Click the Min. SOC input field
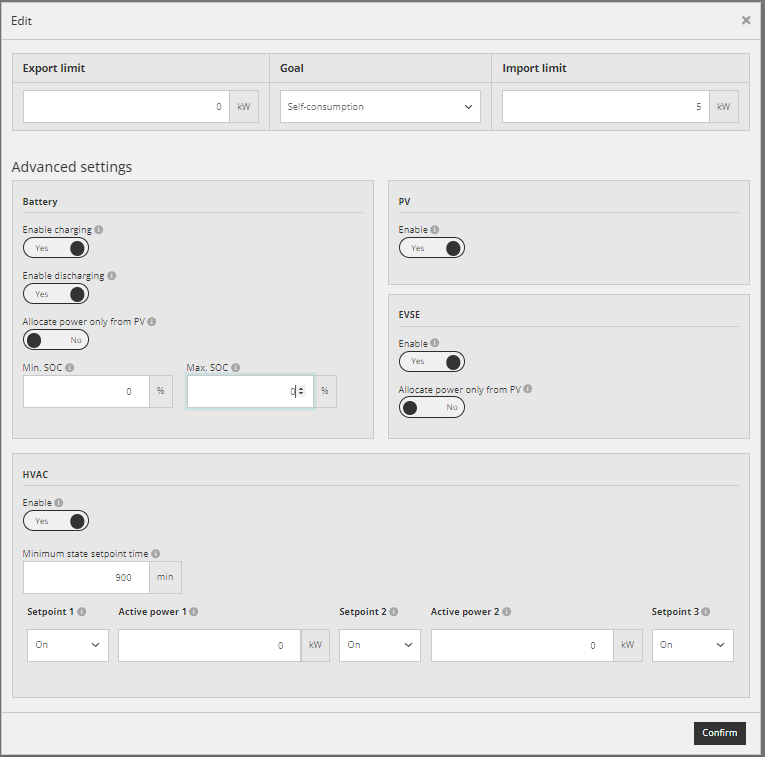Screen dimensions: 765x757 (x=86, y=391)
